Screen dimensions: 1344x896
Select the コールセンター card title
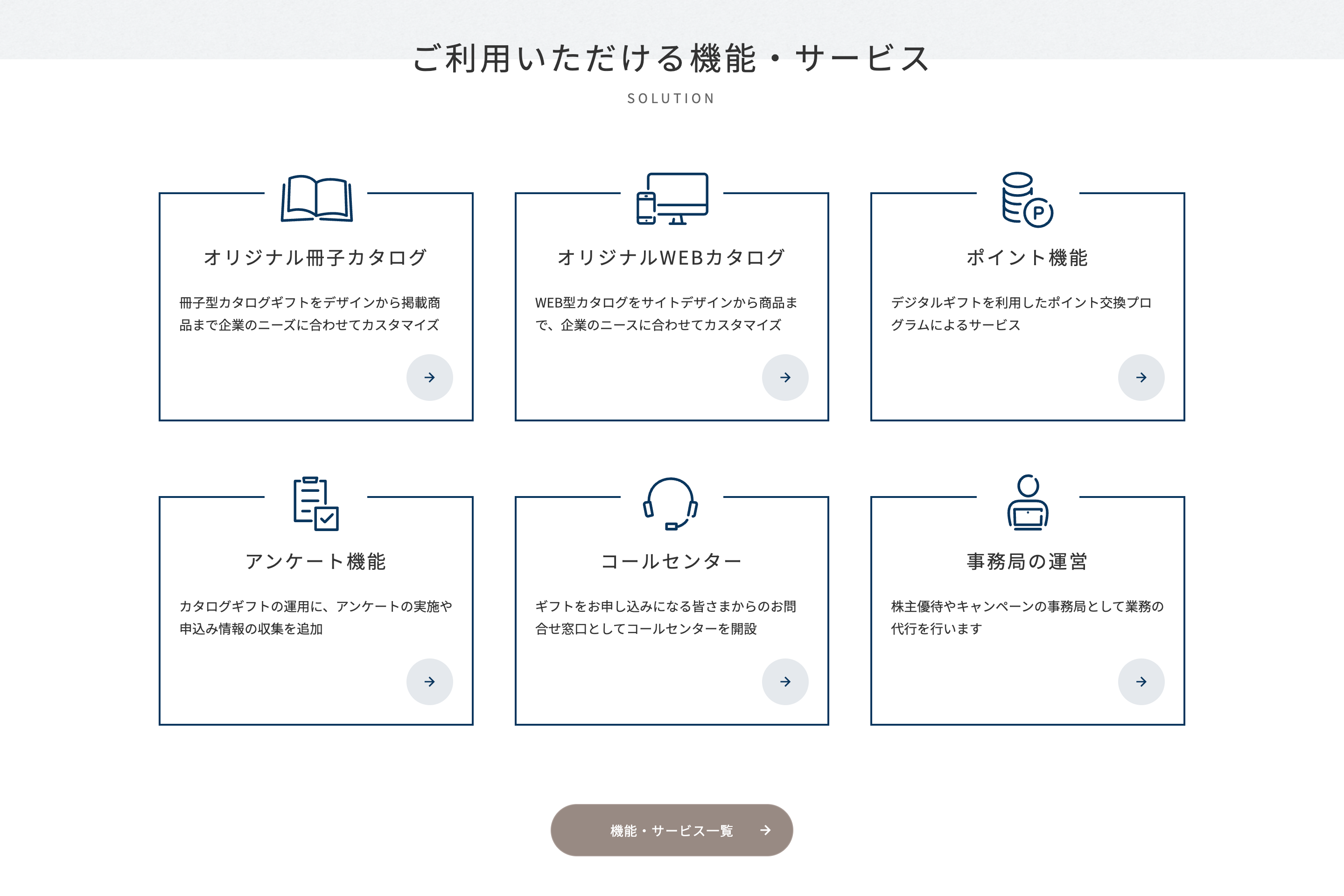tap(672, 560)
